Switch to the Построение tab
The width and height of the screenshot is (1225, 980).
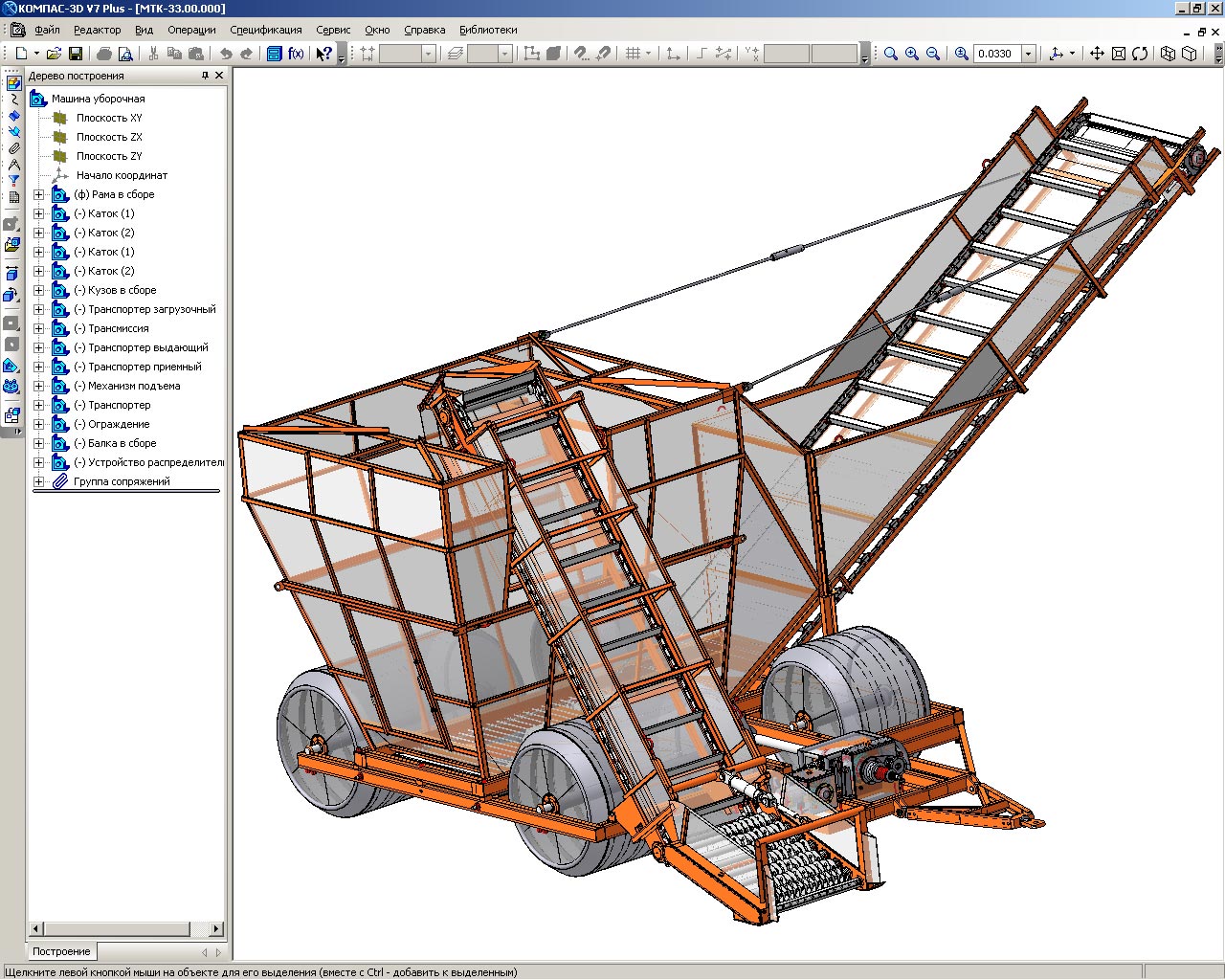(61, 951)
